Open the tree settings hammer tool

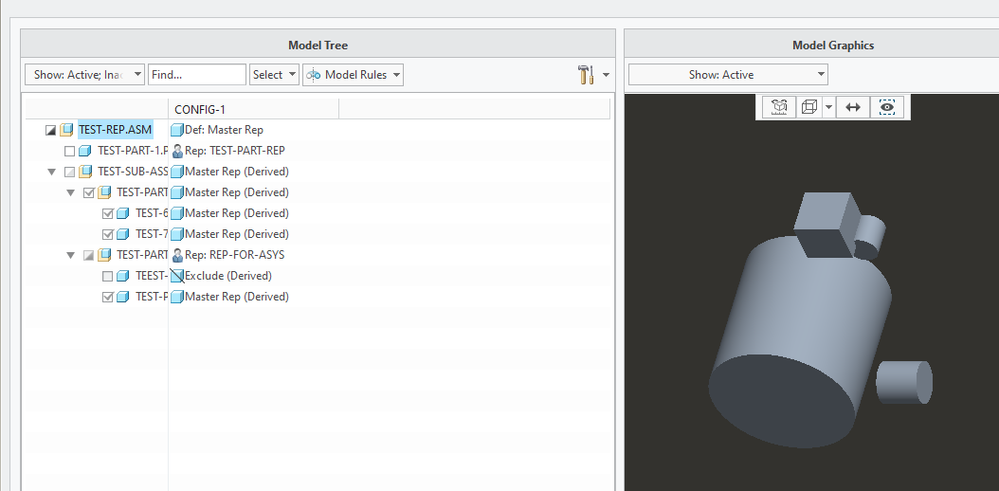point(586,75)
